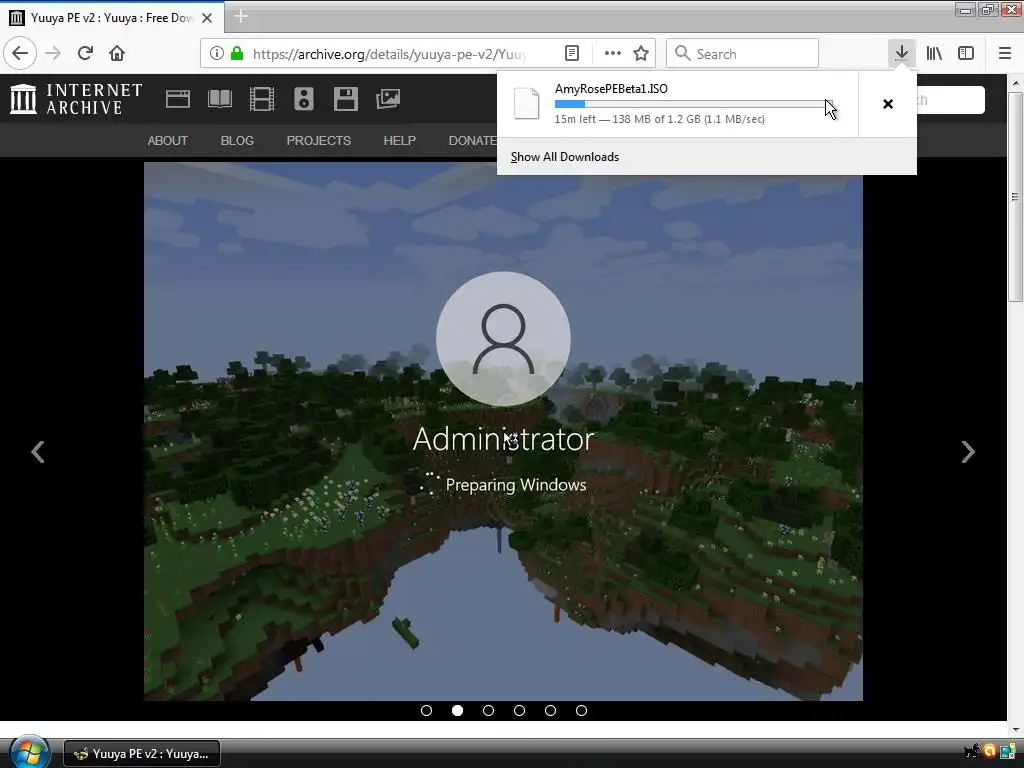Open the PROJECTS menu link
1024x768 pixels.
click(319, 140)
